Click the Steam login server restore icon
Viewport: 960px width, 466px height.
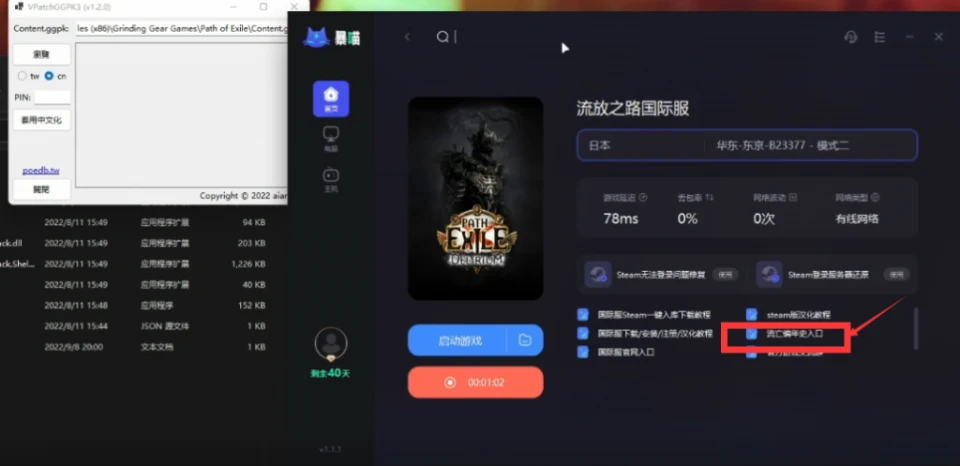pos(769,274)
